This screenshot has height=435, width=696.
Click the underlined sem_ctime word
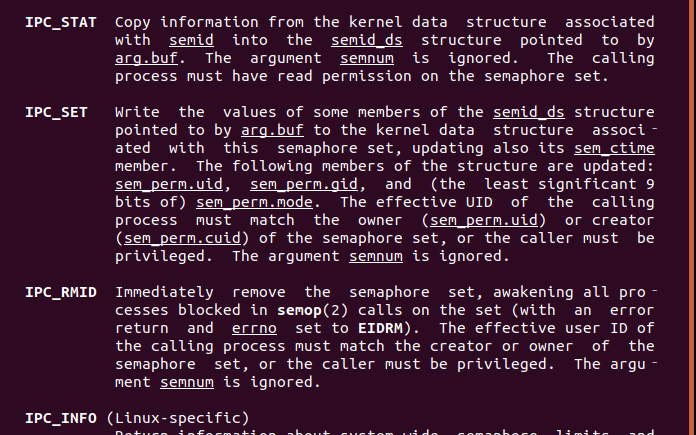pos(614,148)
